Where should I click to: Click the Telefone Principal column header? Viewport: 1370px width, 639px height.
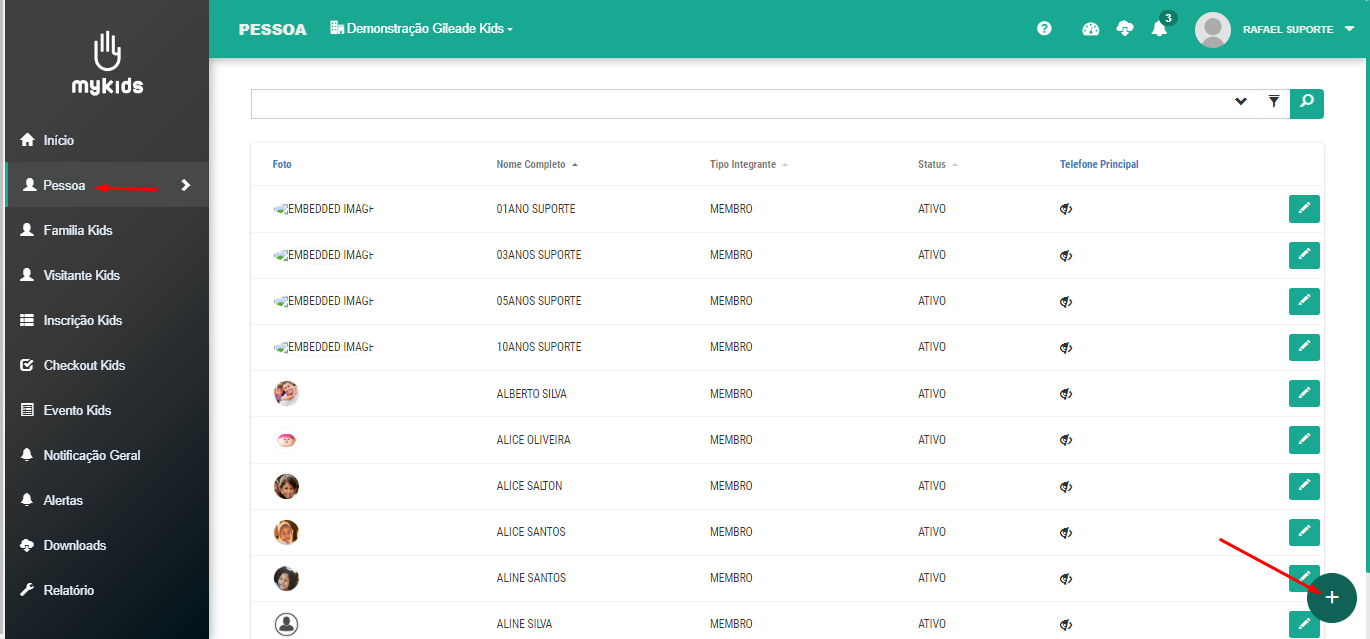tap(1099, 164)
